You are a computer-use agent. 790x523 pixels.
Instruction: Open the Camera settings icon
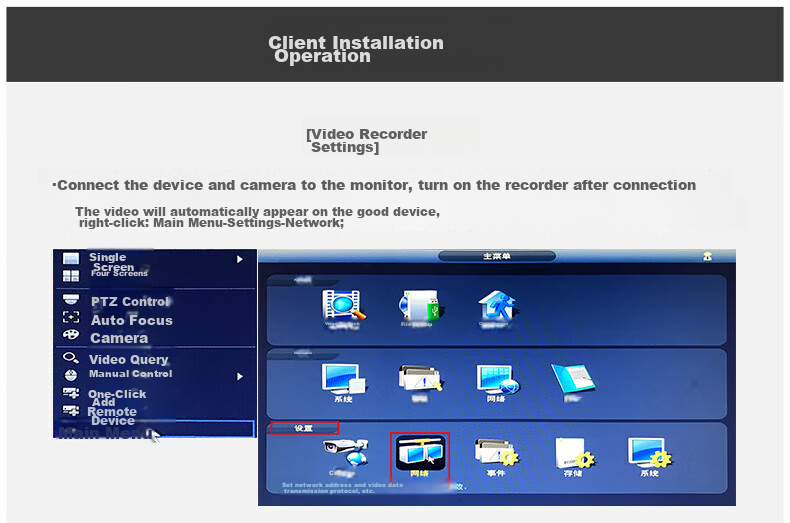coord(346,452)
